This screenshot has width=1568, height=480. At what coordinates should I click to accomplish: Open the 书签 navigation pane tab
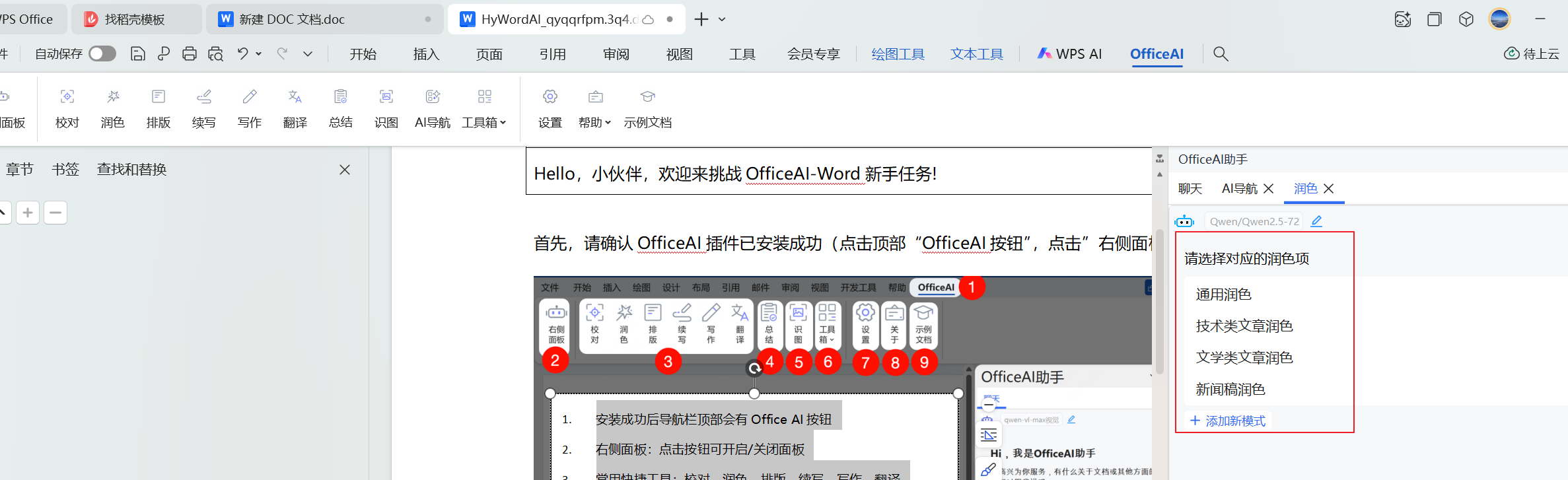tap(65, 170)
